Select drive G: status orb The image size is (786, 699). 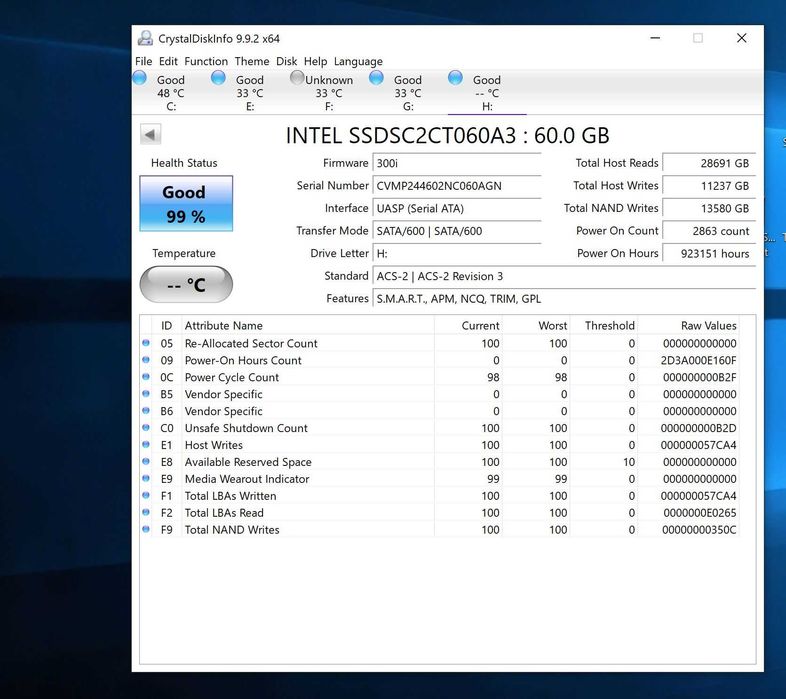(x=376, y=78)
